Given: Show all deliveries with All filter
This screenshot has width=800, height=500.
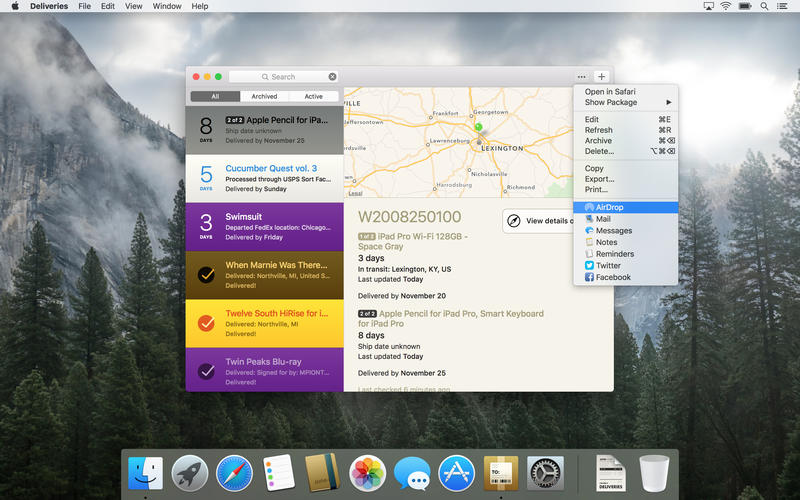Looking at the screenshot, I should pos(215,96).
